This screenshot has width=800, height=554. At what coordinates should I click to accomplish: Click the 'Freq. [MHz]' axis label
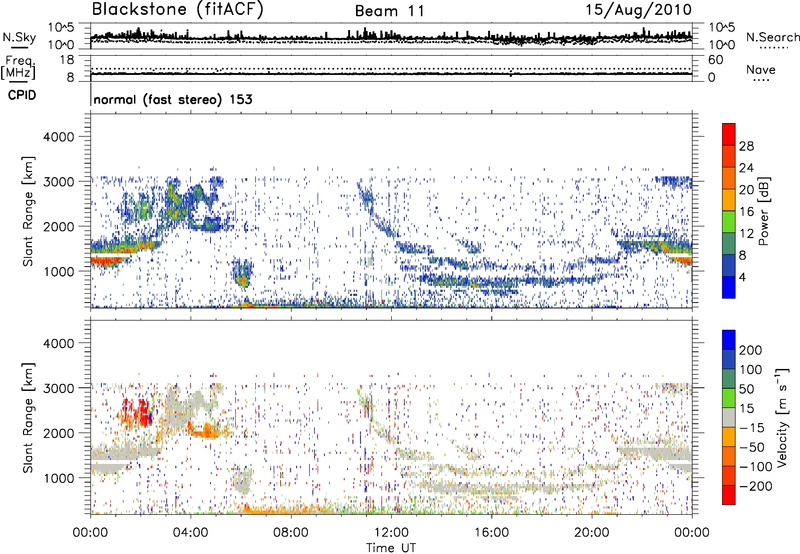coord(18,67)
